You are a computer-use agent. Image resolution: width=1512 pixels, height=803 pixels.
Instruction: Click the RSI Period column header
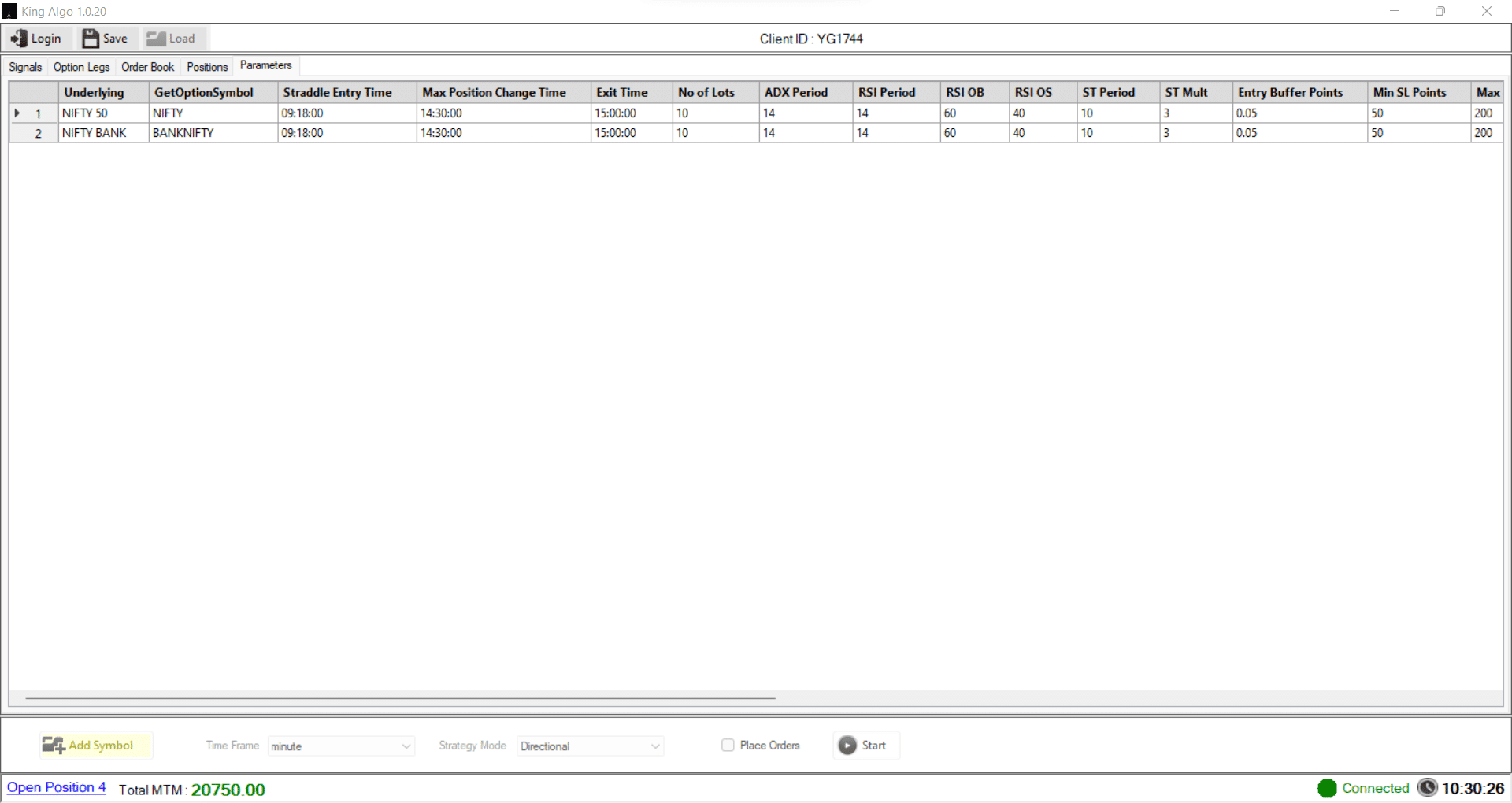pos(896,92)
